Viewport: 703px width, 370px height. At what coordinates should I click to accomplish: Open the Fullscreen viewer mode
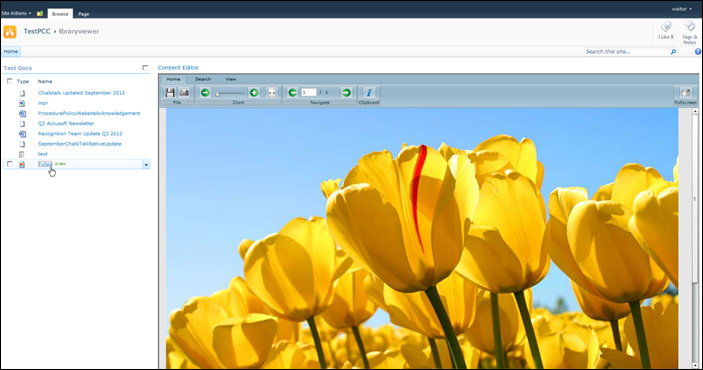click(x=686, y=93)
